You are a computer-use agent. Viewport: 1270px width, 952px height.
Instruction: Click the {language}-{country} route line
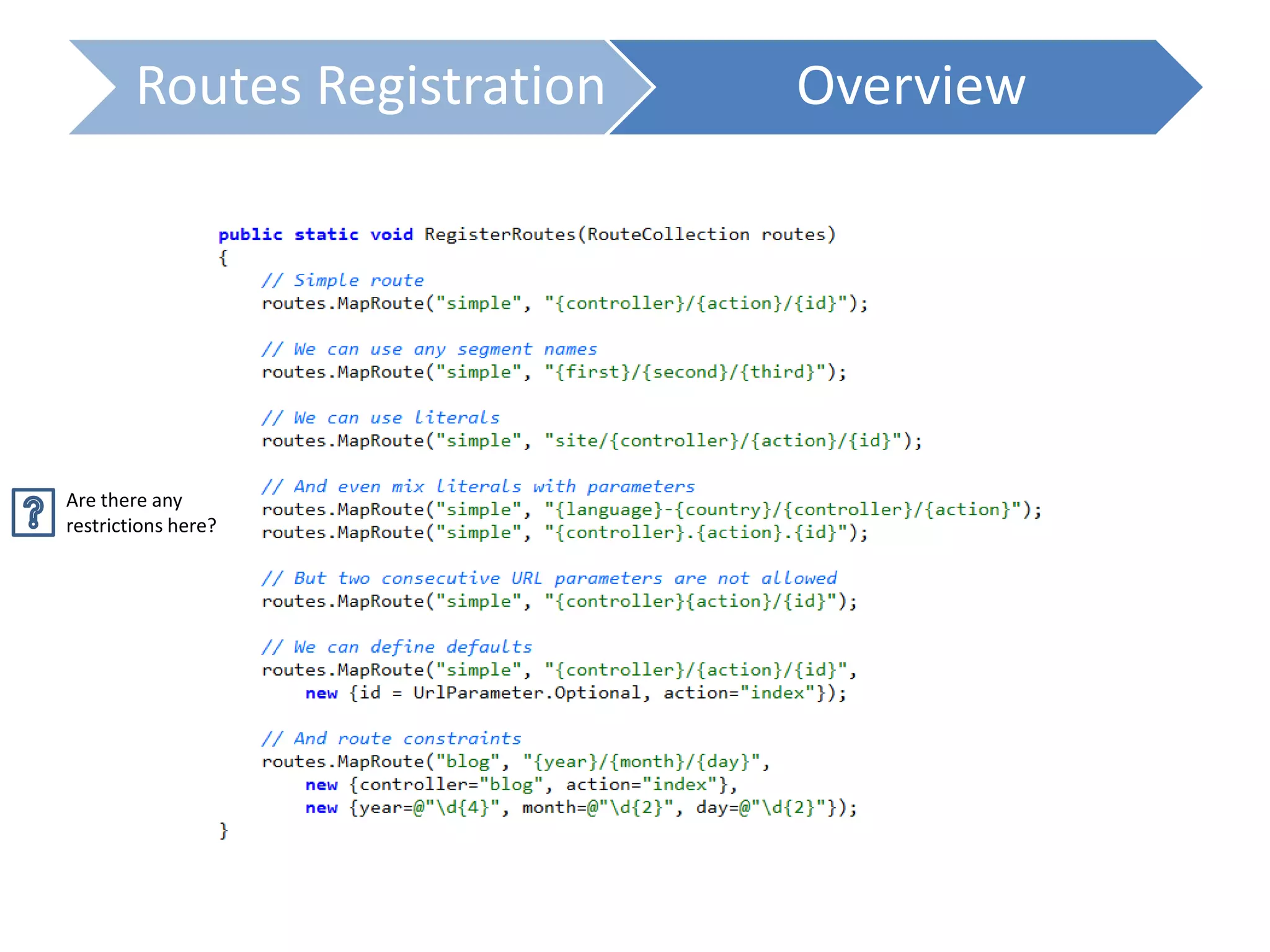pyautogui.click(x=651, y=509)
